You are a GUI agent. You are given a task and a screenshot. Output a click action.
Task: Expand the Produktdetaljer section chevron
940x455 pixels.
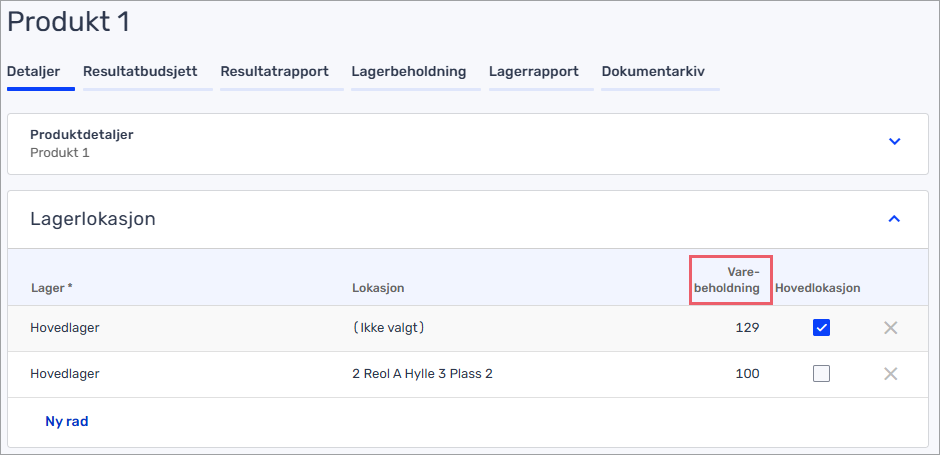(894, 142)
